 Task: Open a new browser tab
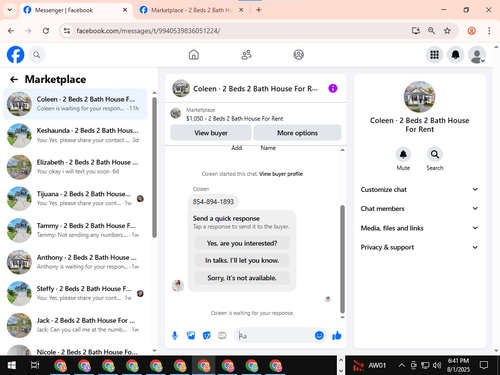259,10
